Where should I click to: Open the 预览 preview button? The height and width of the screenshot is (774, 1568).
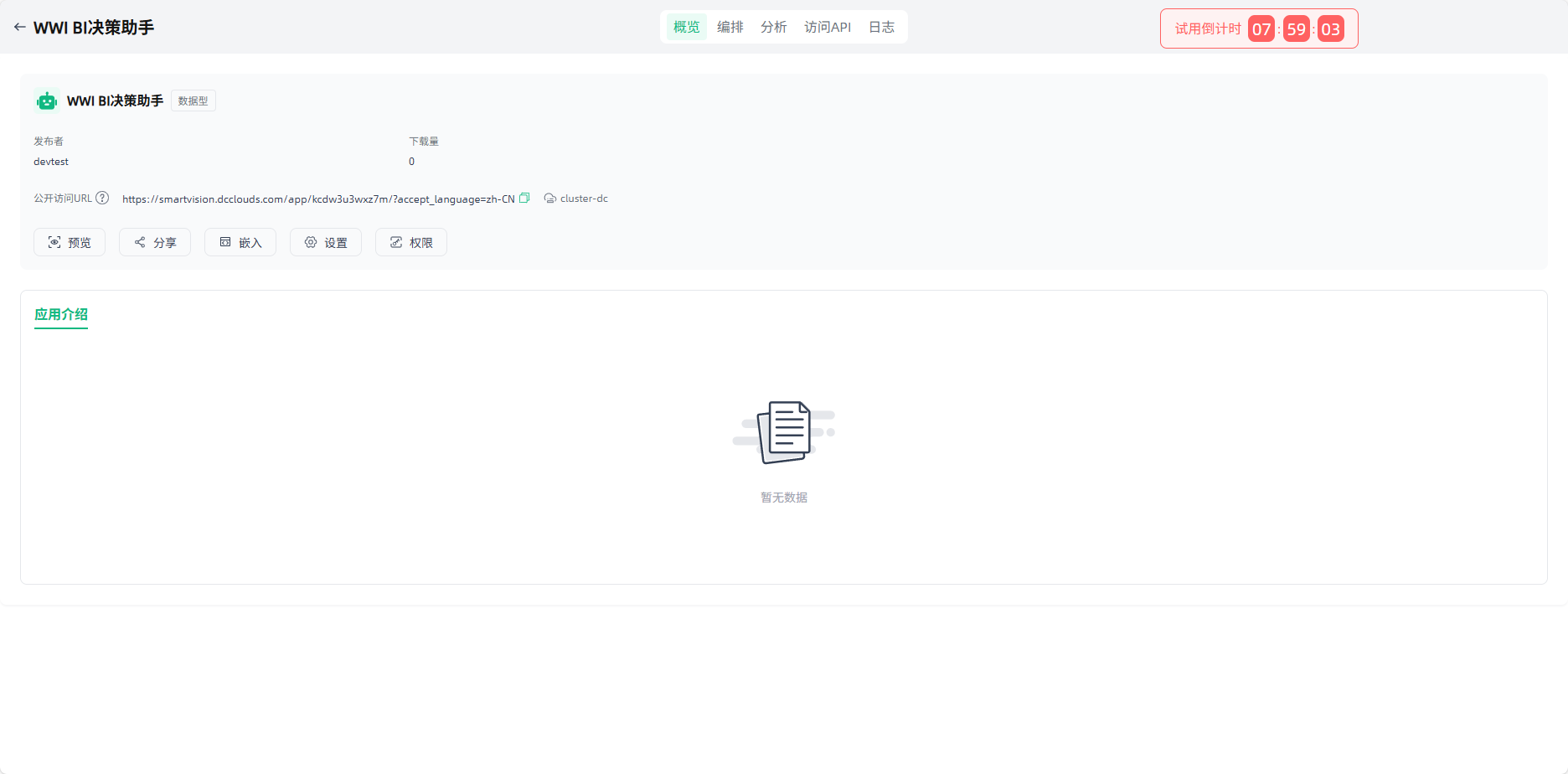tap(70, 242)
